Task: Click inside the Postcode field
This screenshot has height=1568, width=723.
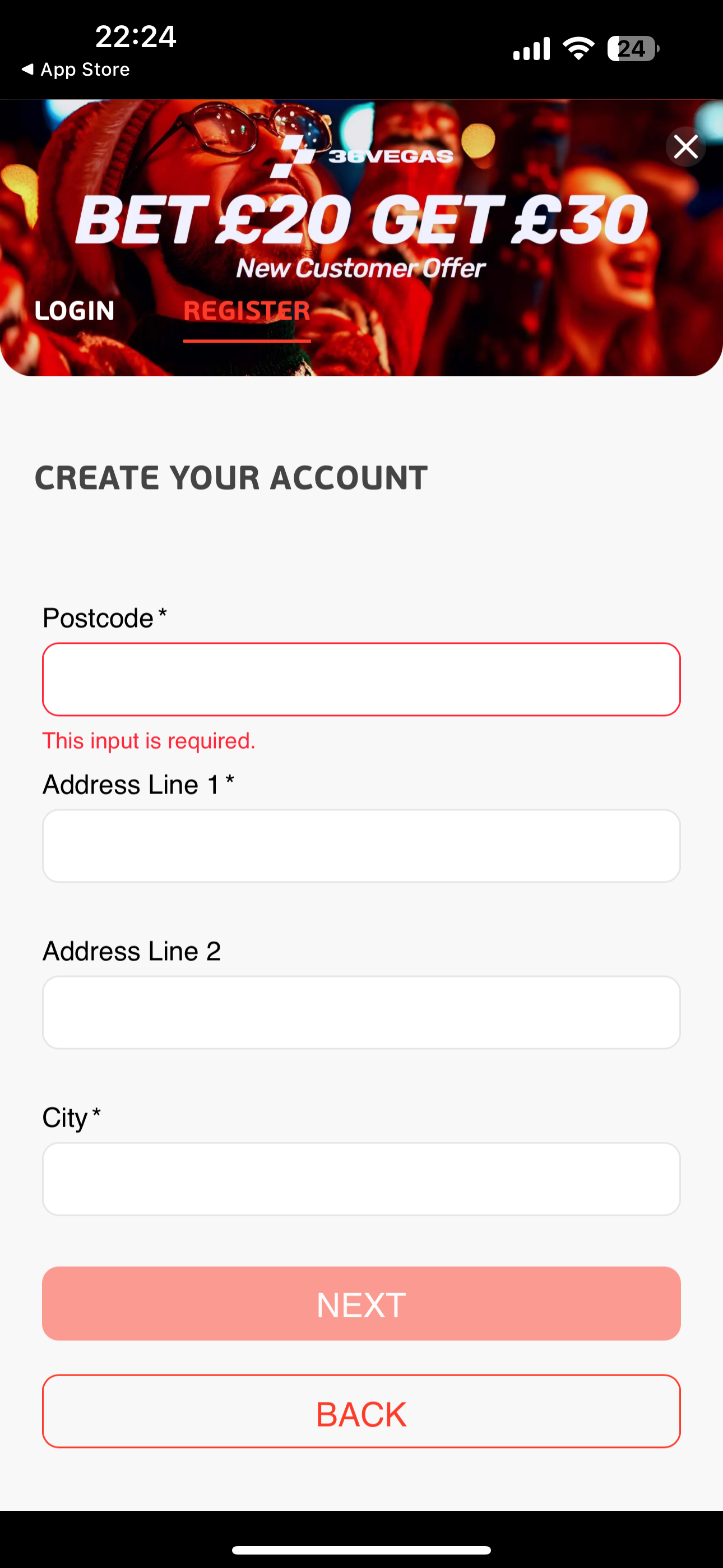Action: 361,679
